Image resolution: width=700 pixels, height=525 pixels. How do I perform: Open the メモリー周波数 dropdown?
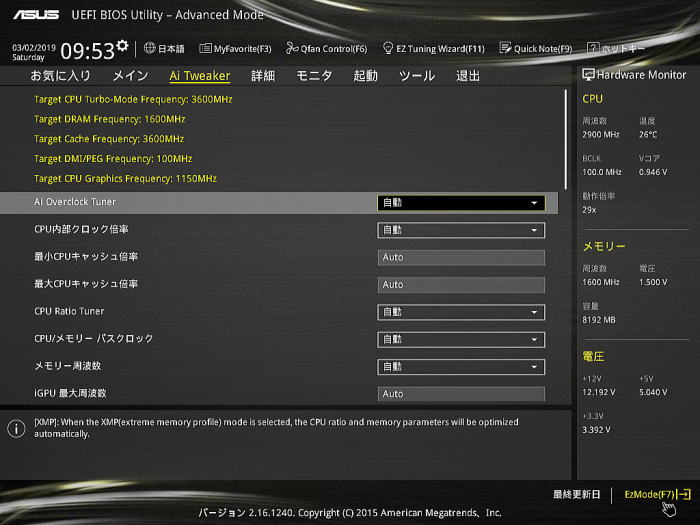click(x=461, y=367)
